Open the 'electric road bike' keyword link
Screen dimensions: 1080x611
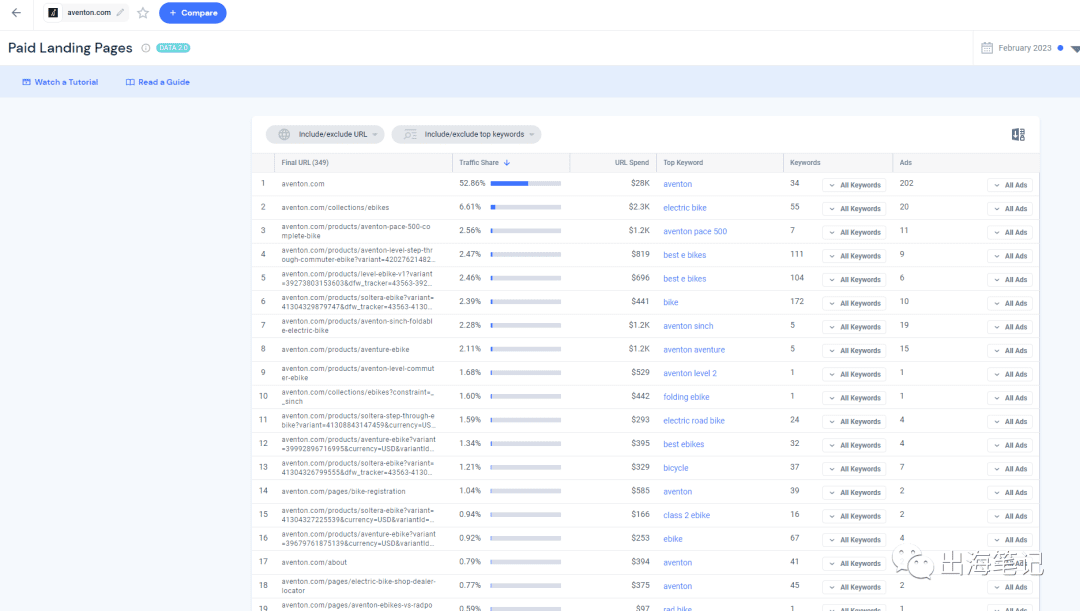[694, 421]
